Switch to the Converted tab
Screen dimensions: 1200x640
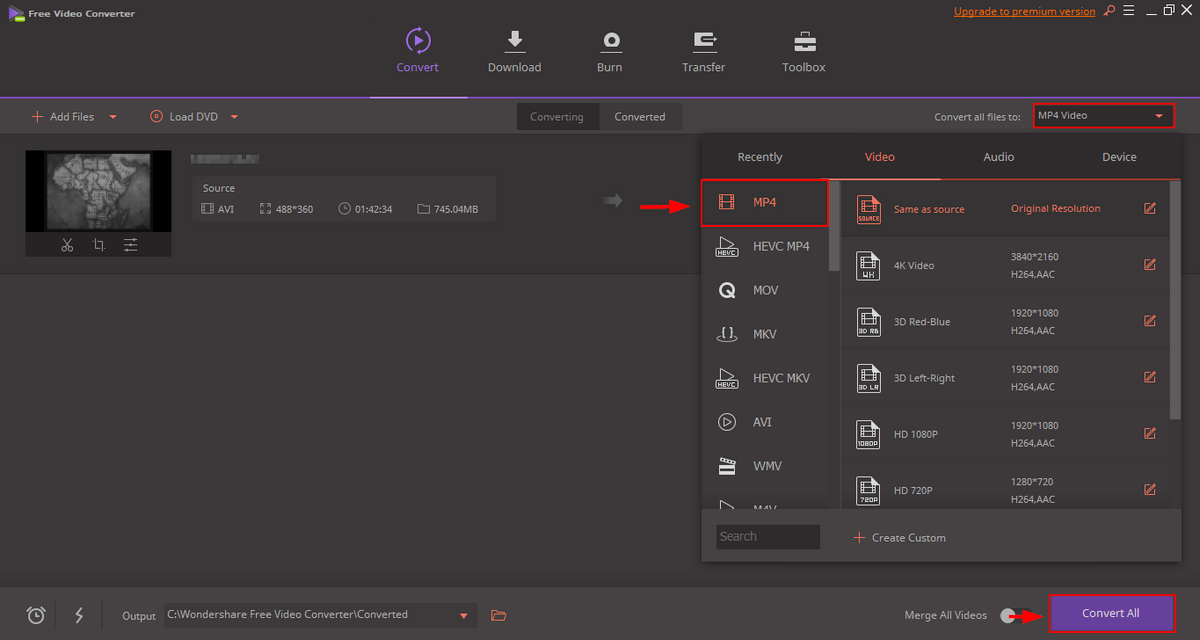coord(639,117)
